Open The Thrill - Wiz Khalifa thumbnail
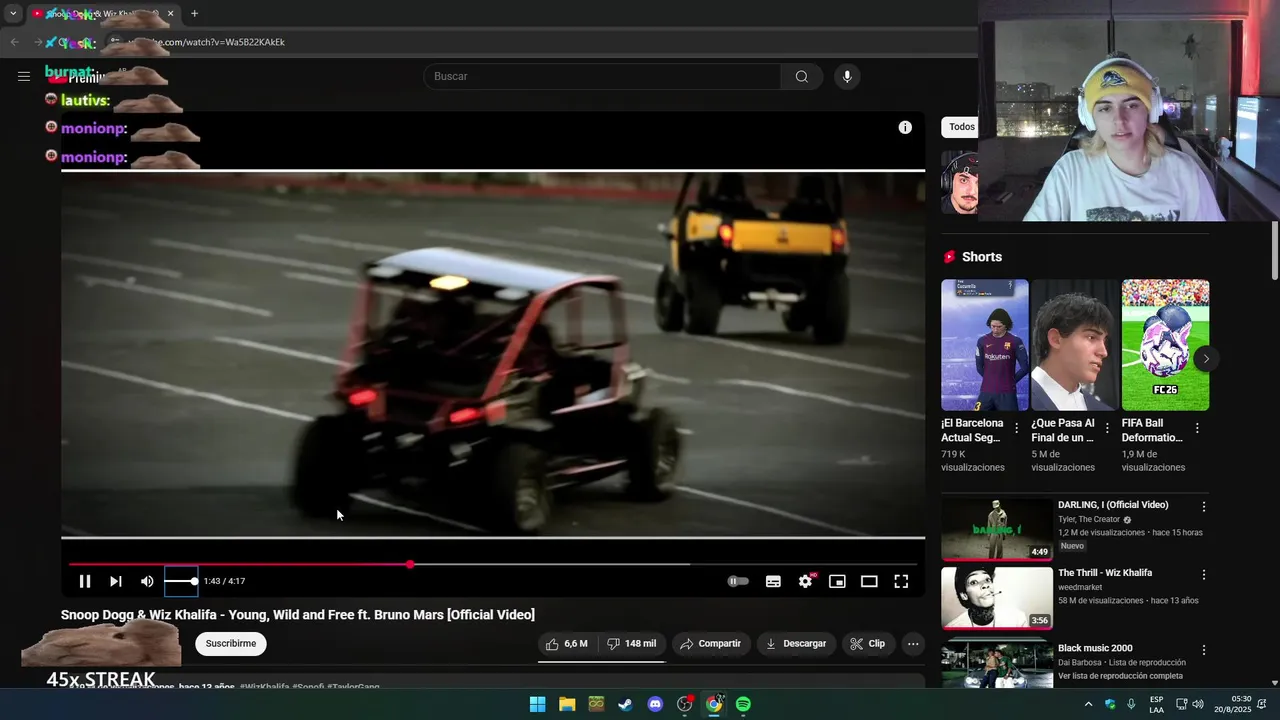Screen dimensions: 1280x720 [997, 598]
